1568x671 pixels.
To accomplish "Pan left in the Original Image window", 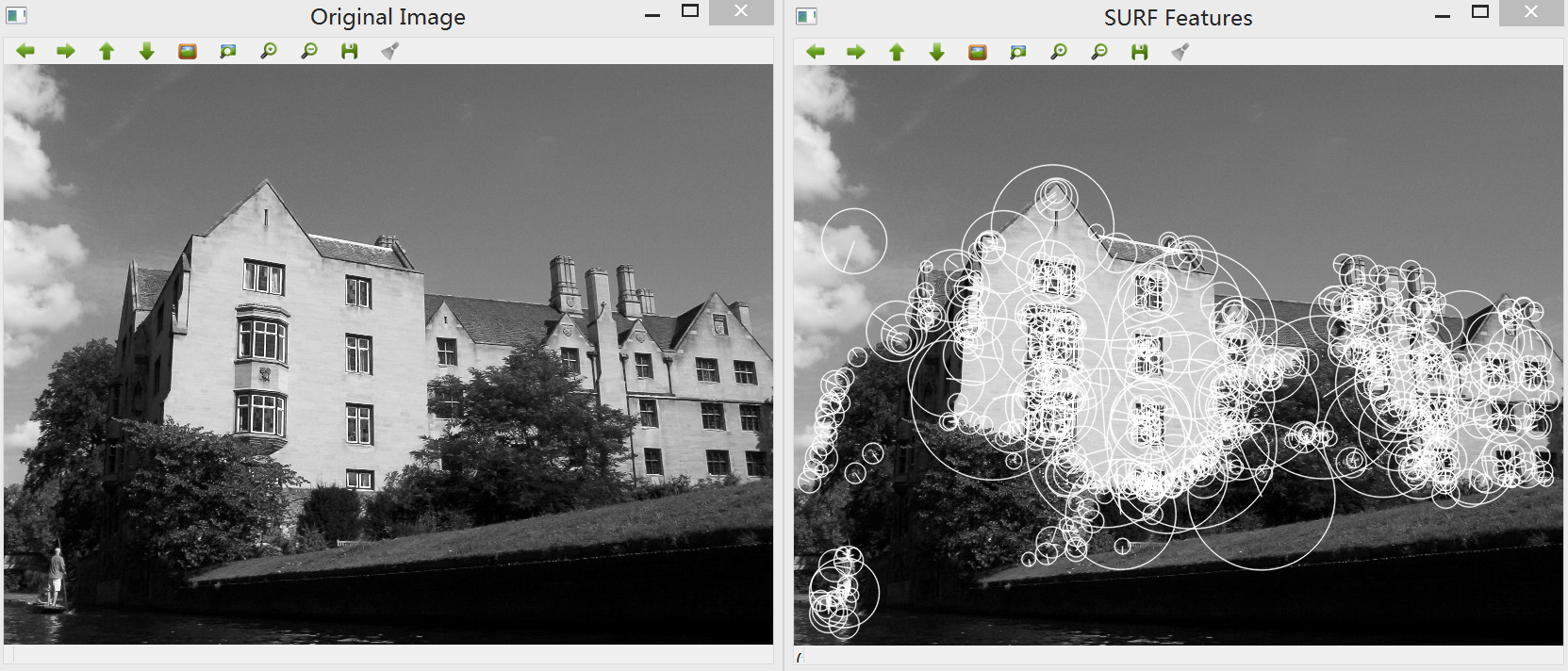I will 25,51.
